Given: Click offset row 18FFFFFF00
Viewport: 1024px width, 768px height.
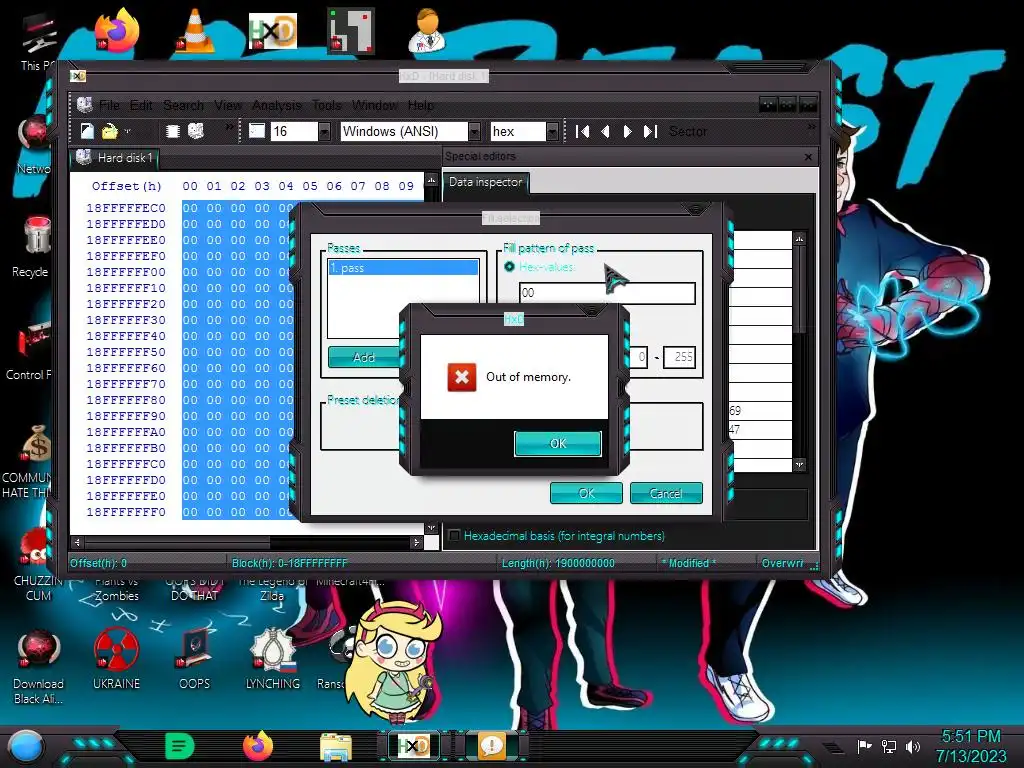Looking at the screenshot, I should click(x=126, y=272).
